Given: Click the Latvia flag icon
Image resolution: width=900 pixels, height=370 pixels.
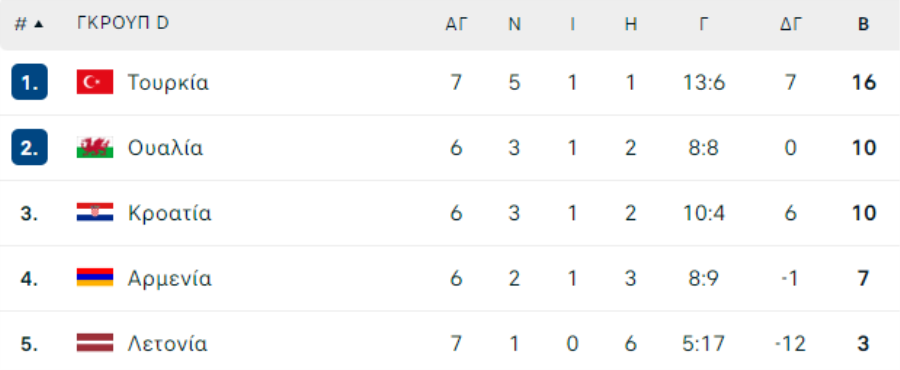Looking at the screenshot, I should tap(95, 343).
